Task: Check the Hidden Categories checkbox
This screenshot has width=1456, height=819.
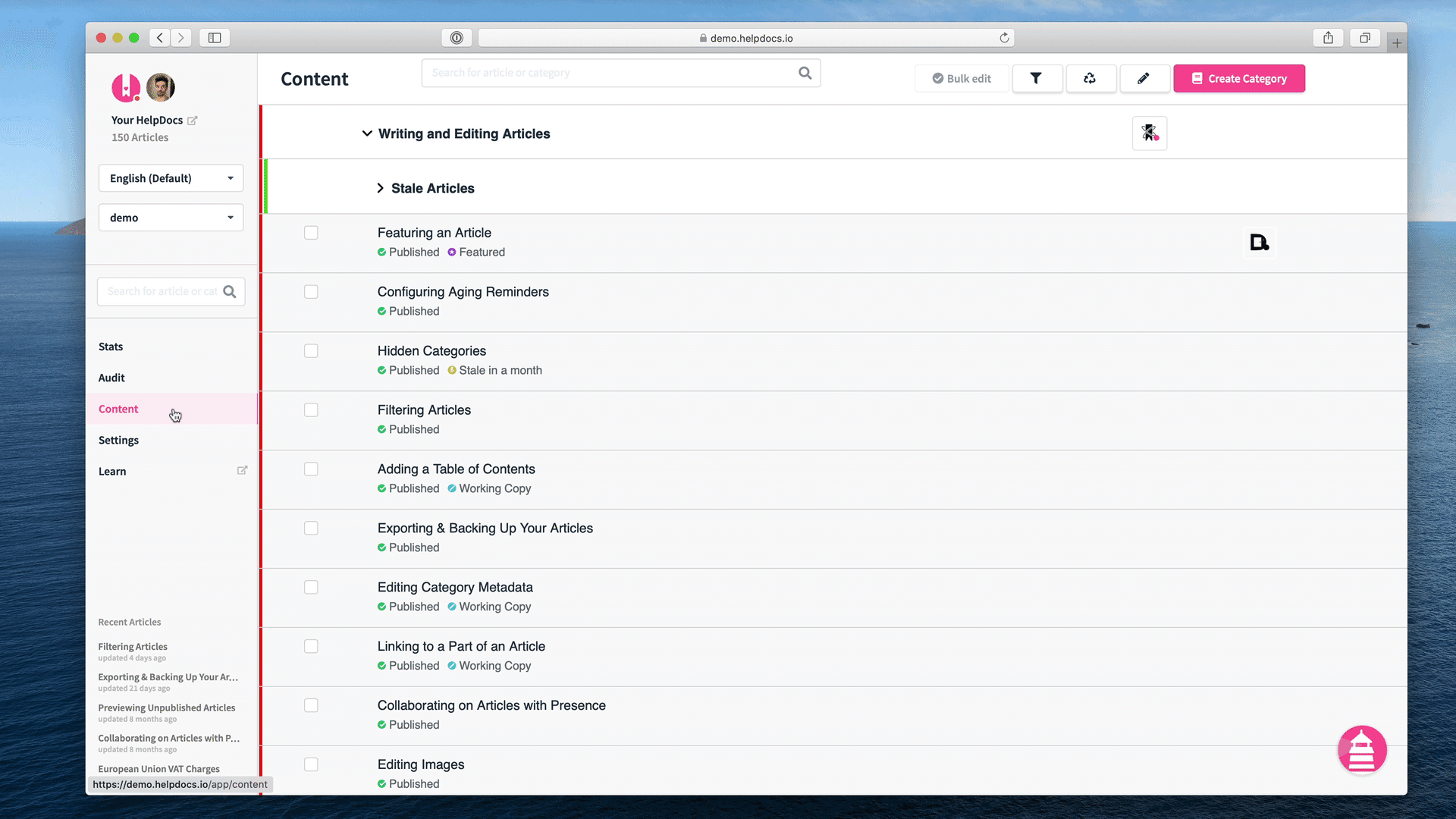Action: pos(311,351)
